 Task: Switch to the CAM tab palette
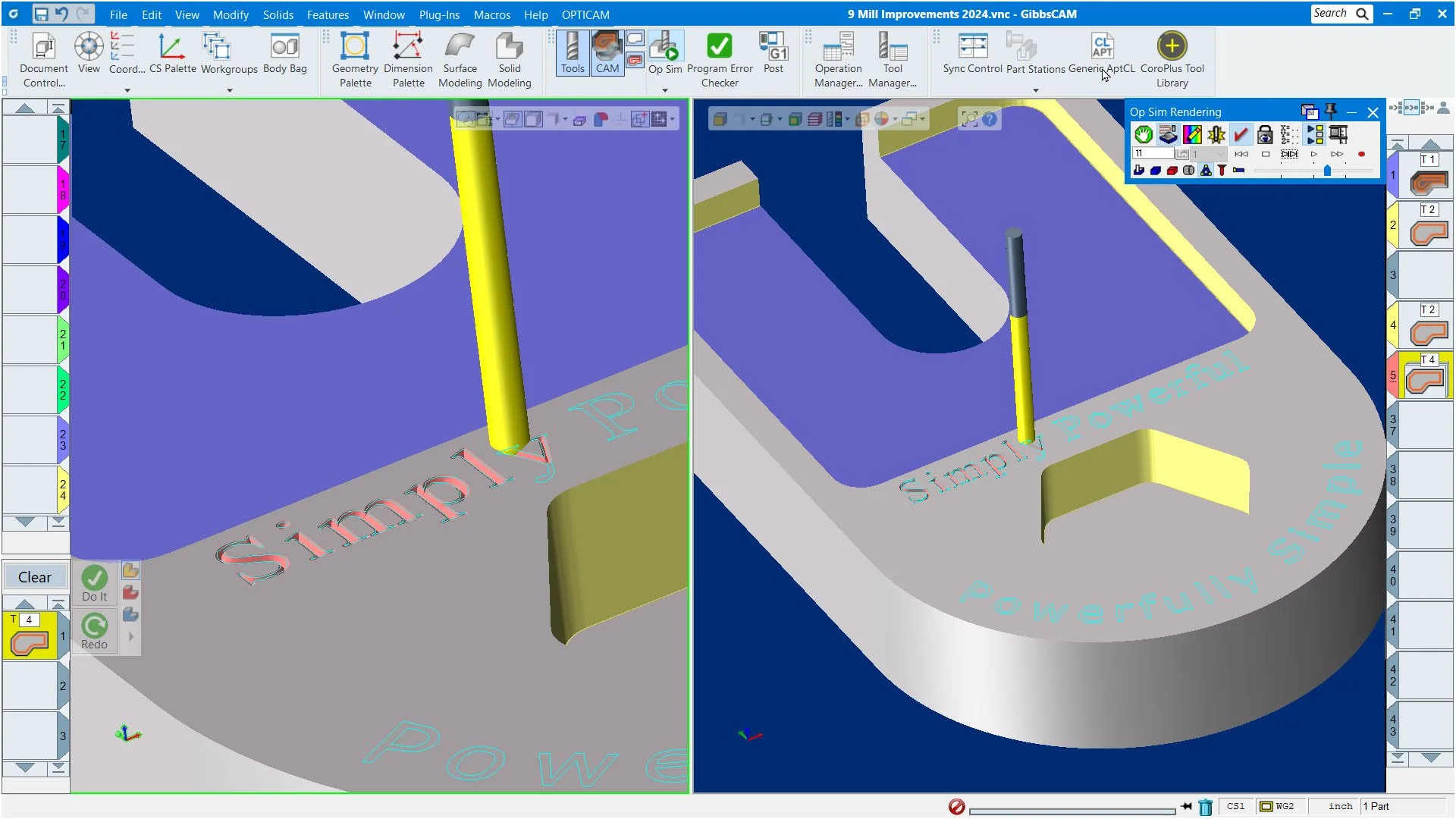click(x=607, y=53)
